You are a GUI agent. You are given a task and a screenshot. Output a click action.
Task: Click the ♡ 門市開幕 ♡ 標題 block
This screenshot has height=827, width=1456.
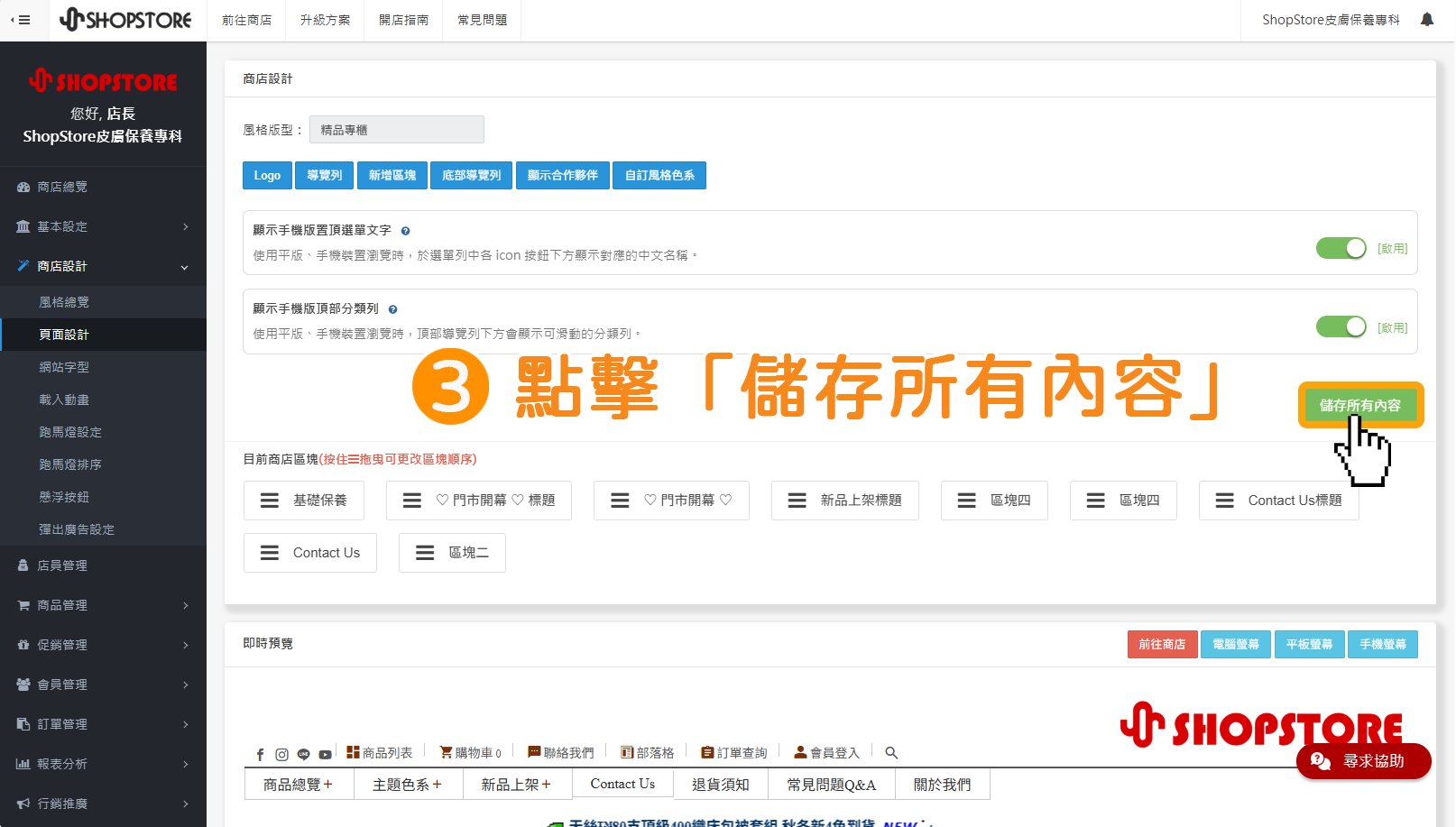click(x=479, y=501)
